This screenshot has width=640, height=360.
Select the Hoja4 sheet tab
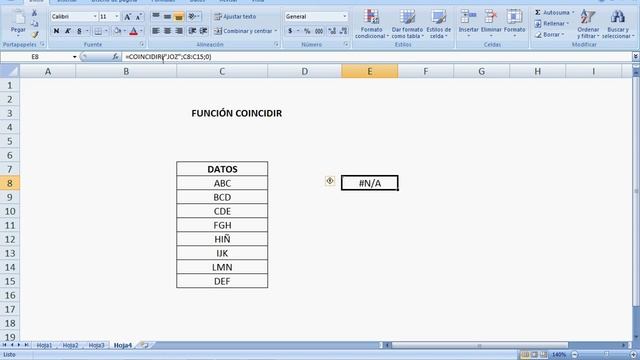122,345
